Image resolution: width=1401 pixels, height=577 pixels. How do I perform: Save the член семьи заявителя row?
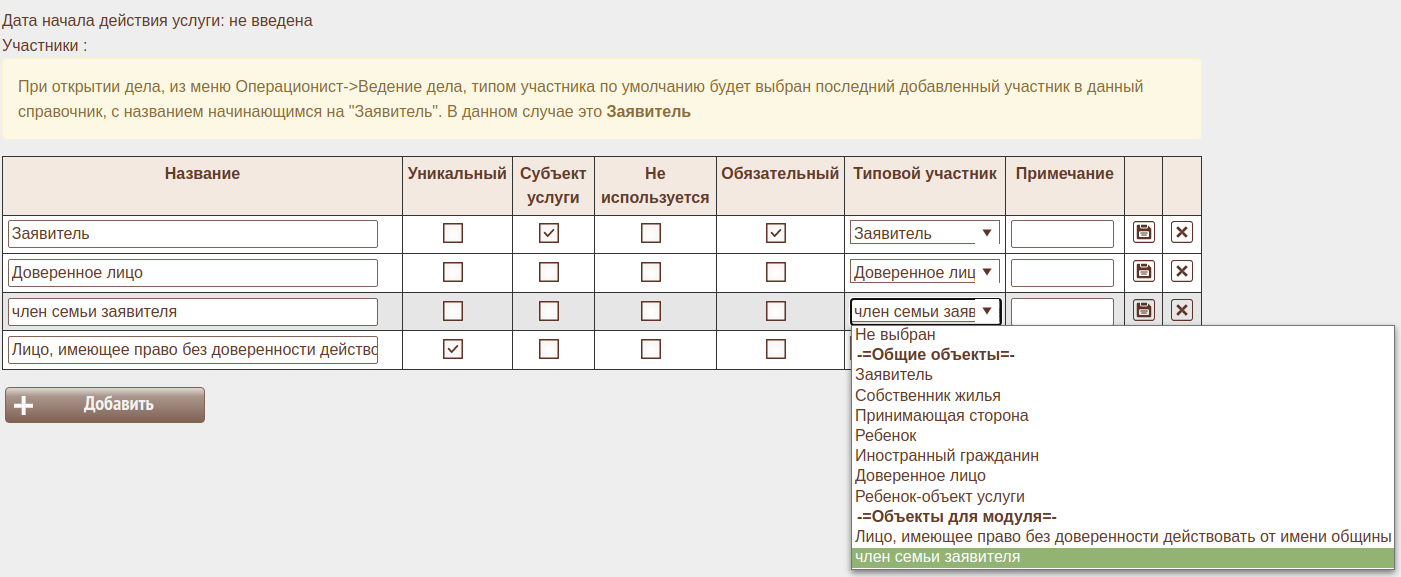1143,310
